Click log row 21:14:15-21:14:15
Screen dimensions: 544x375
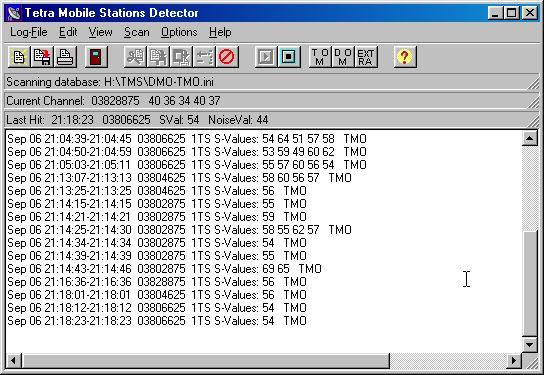click(157, 204)
